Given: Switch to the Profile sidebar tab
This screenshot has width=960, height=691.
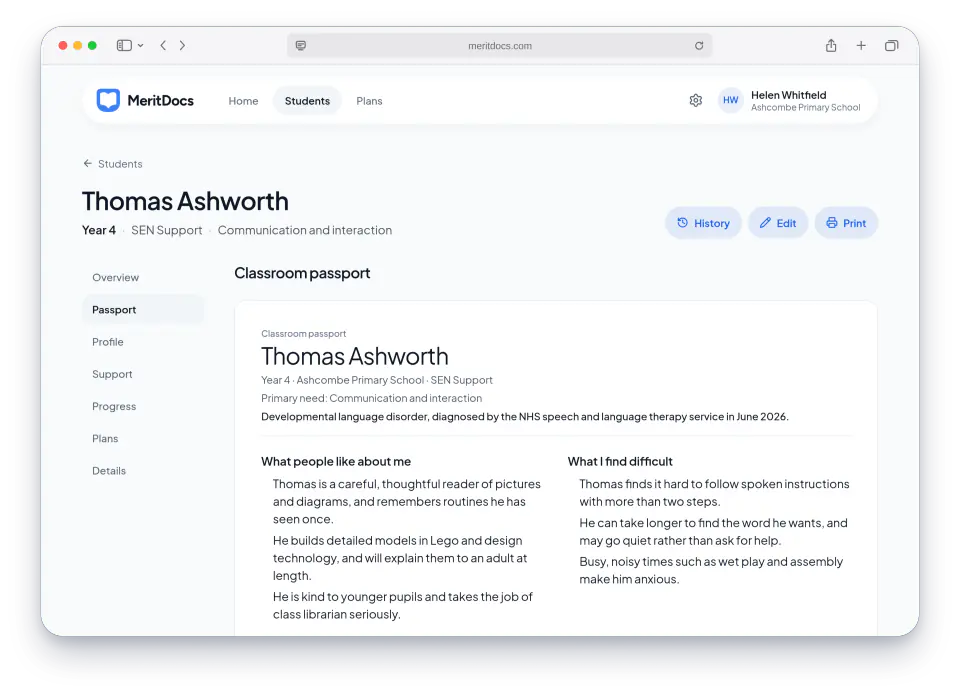Looking at the screenshot, I should coord(143,342).
